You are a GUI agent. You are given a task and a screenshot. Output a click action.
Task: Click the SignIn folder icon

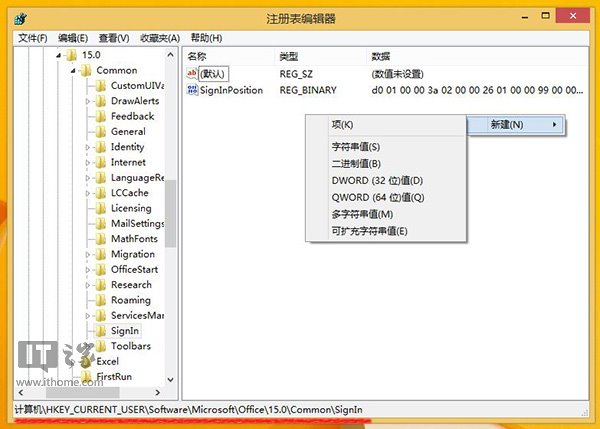pos(100,330)
